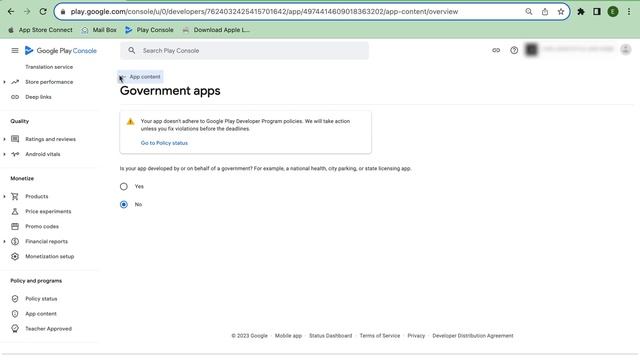Open Financial reports
Screen dimensions: 640x360
point(47,242)
